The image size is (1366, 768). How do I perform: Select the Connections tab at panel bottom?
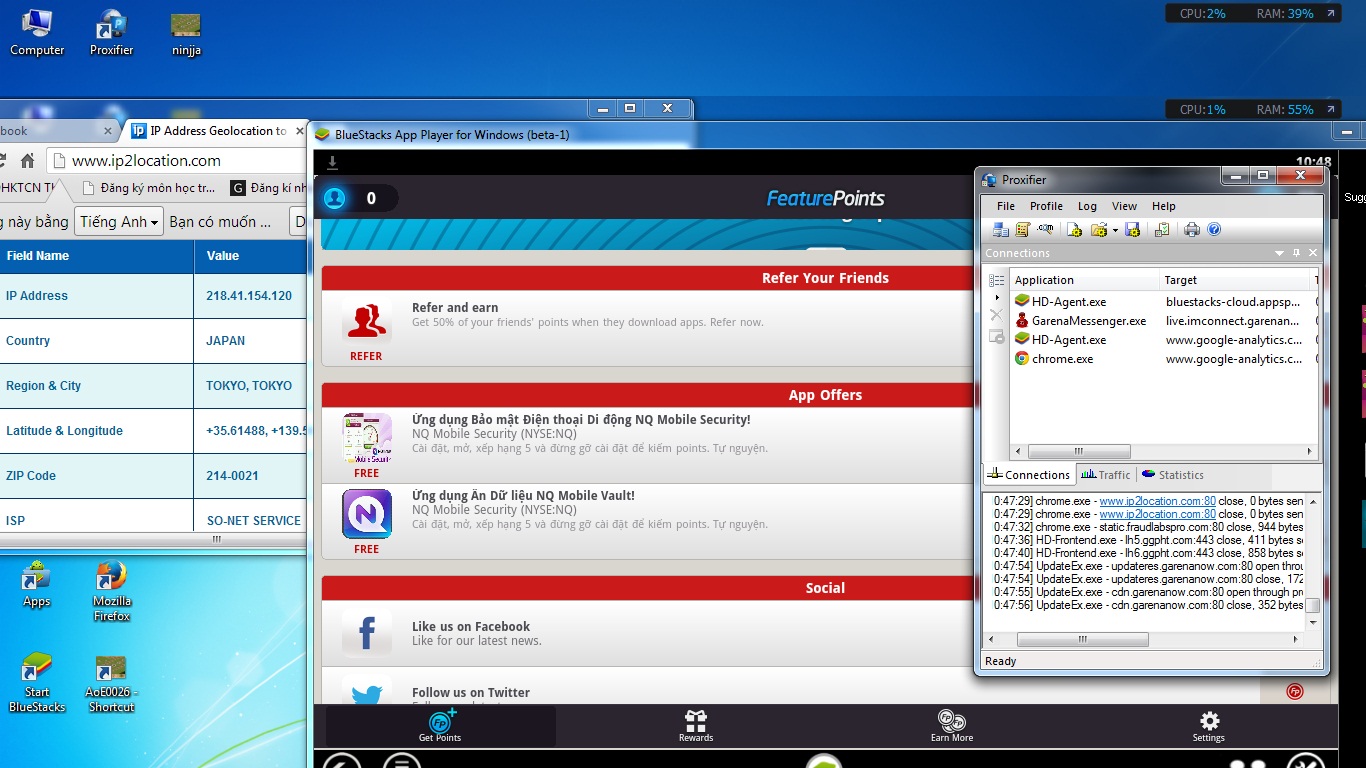tap(1029, 475)
